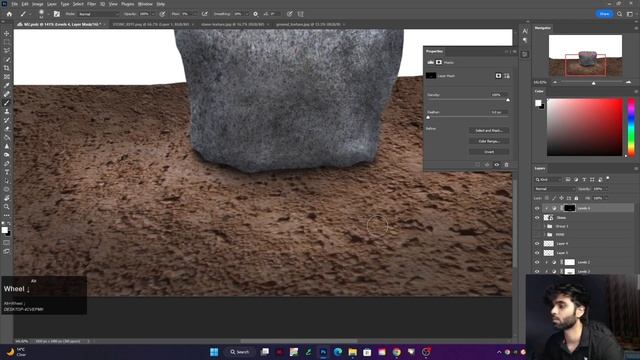This screenshot has width=640, height=360.
Task: Select the Lasso tool
Action: pyautogui.click(x=7, y=51)
